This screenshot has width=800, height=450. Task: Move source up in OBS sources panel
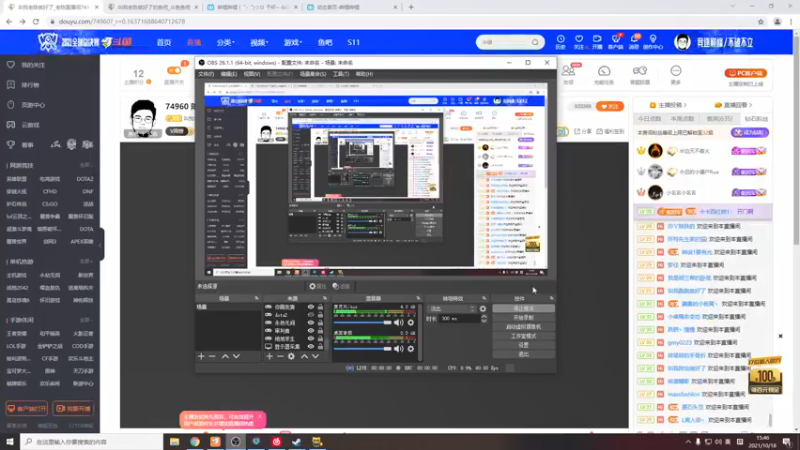pyautogui.click(x=304, y=356)
